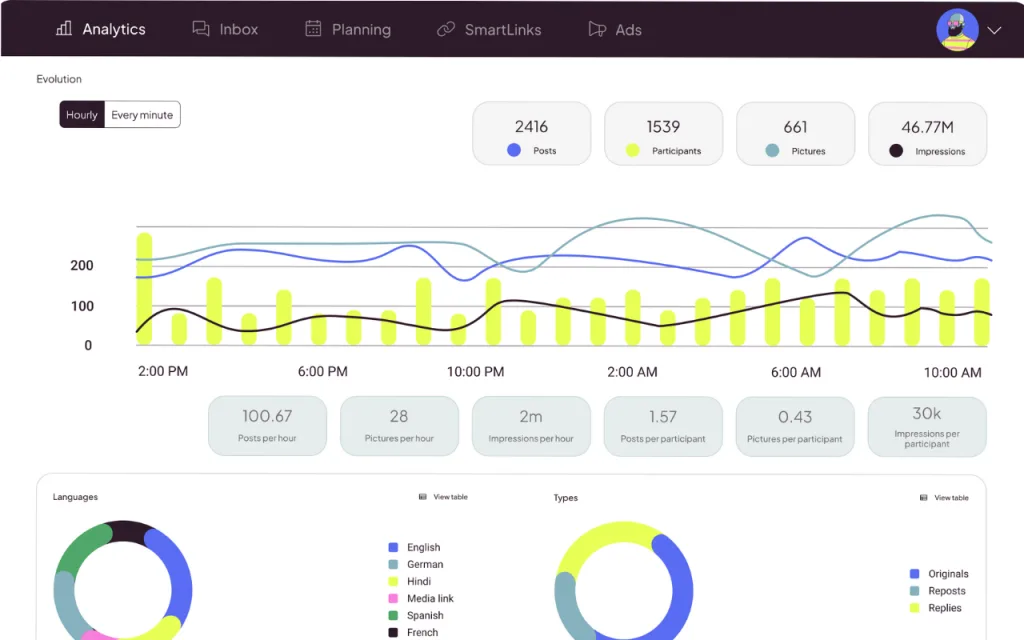The image size is (1024, 640).
Task: Expand the account dropdown chevron
Action: [x=994, y=30]
